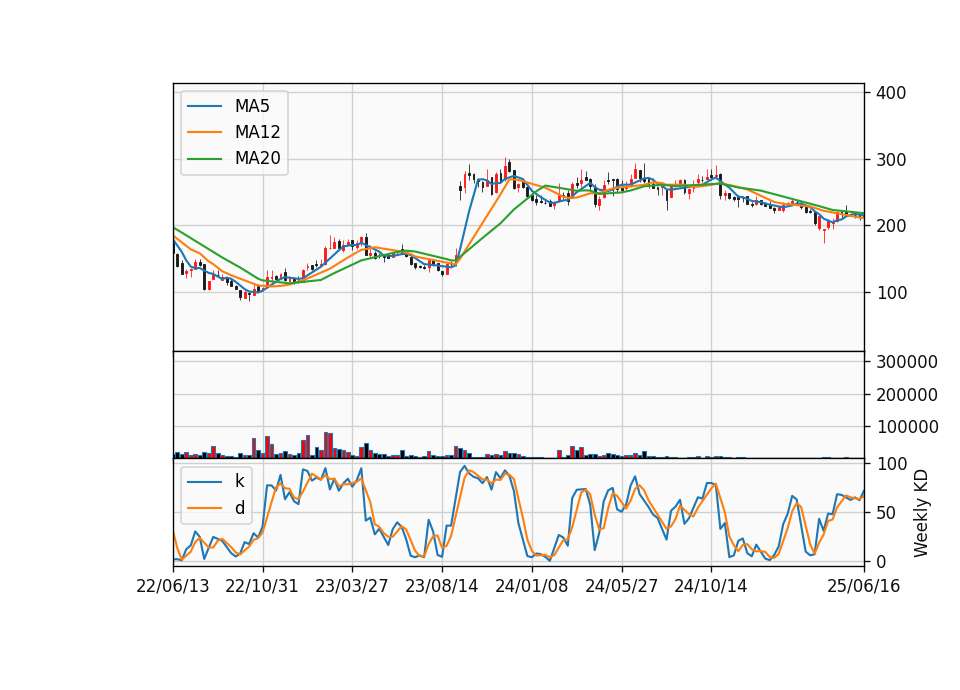Click the MA5 legend label
The height and width of the screenshot is (690, 960).
252,106
